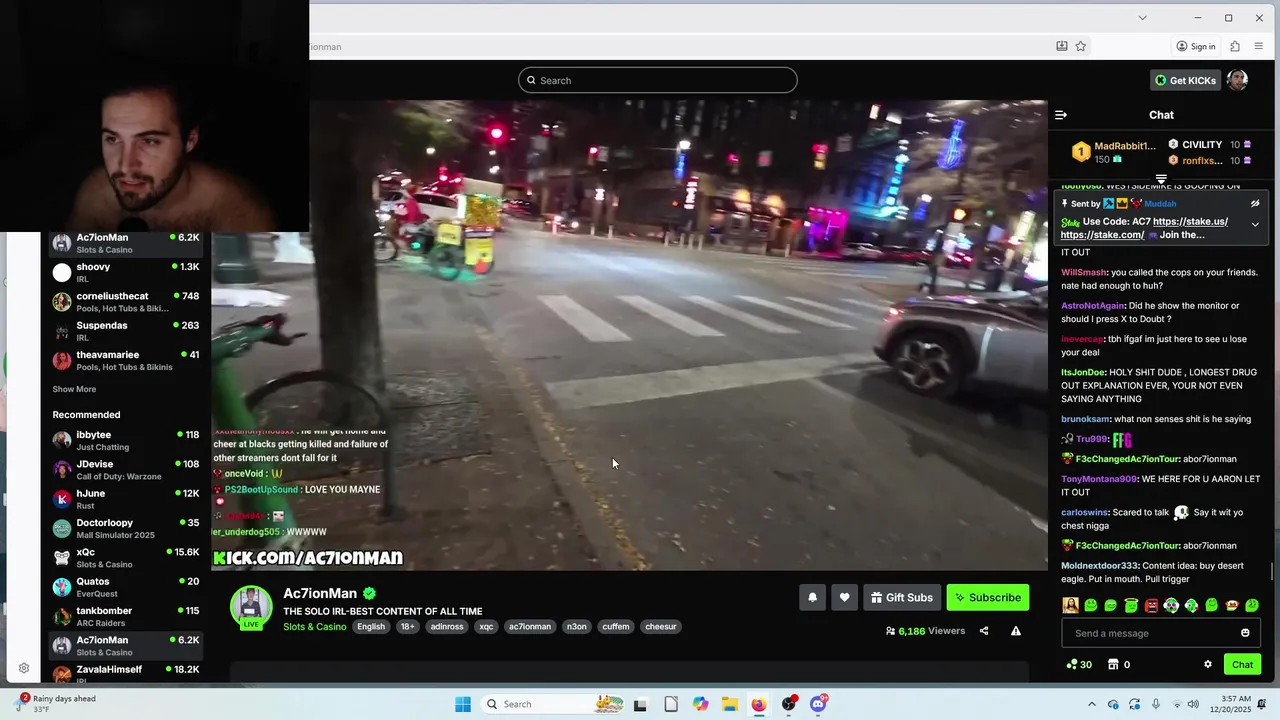This screenshot has height=720, width=1280.
Task: Share the stream via share icon
Action: pyautogui.click(x=984, y=631)
